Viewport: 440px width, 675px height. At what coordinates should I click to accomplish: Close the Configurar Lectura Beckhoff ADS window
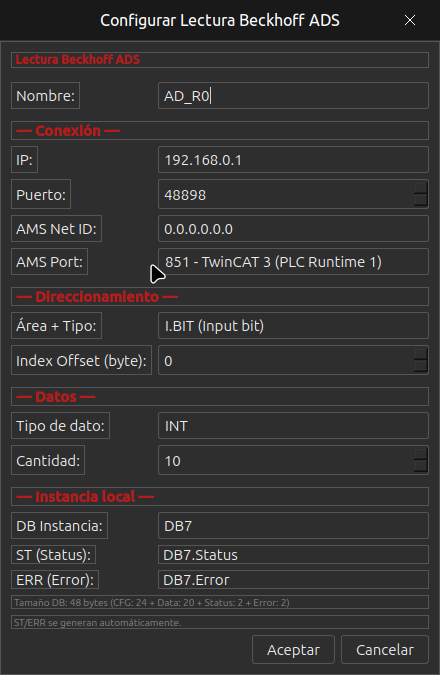point(410,20)
